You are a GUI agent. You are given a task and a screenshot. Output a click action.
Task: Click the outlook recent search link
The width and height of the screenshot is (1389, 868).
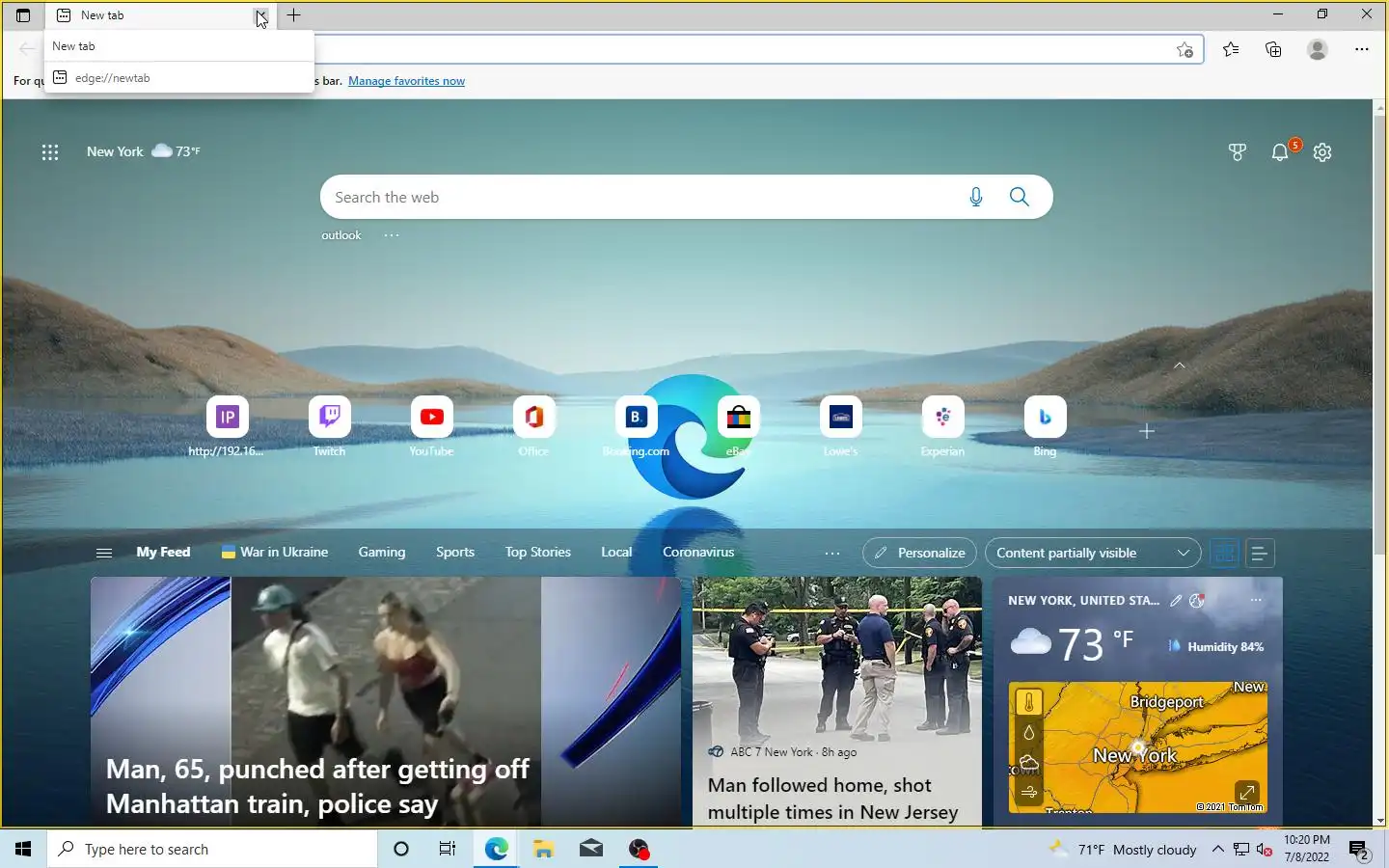pyautogui.click(x=341, y=235)
